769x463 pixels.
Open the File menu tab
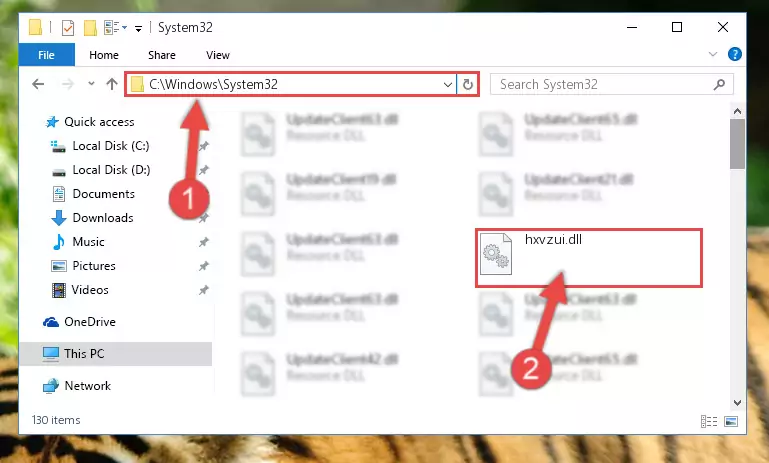click(x=47, y=54)
